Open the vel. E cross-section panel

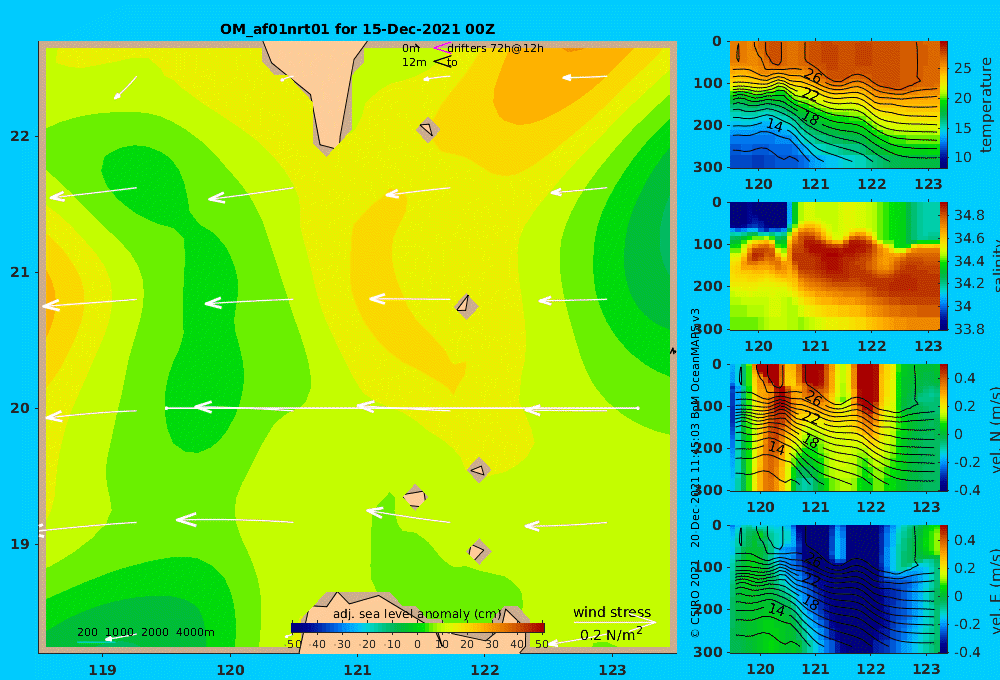click(x=834, y=589)
